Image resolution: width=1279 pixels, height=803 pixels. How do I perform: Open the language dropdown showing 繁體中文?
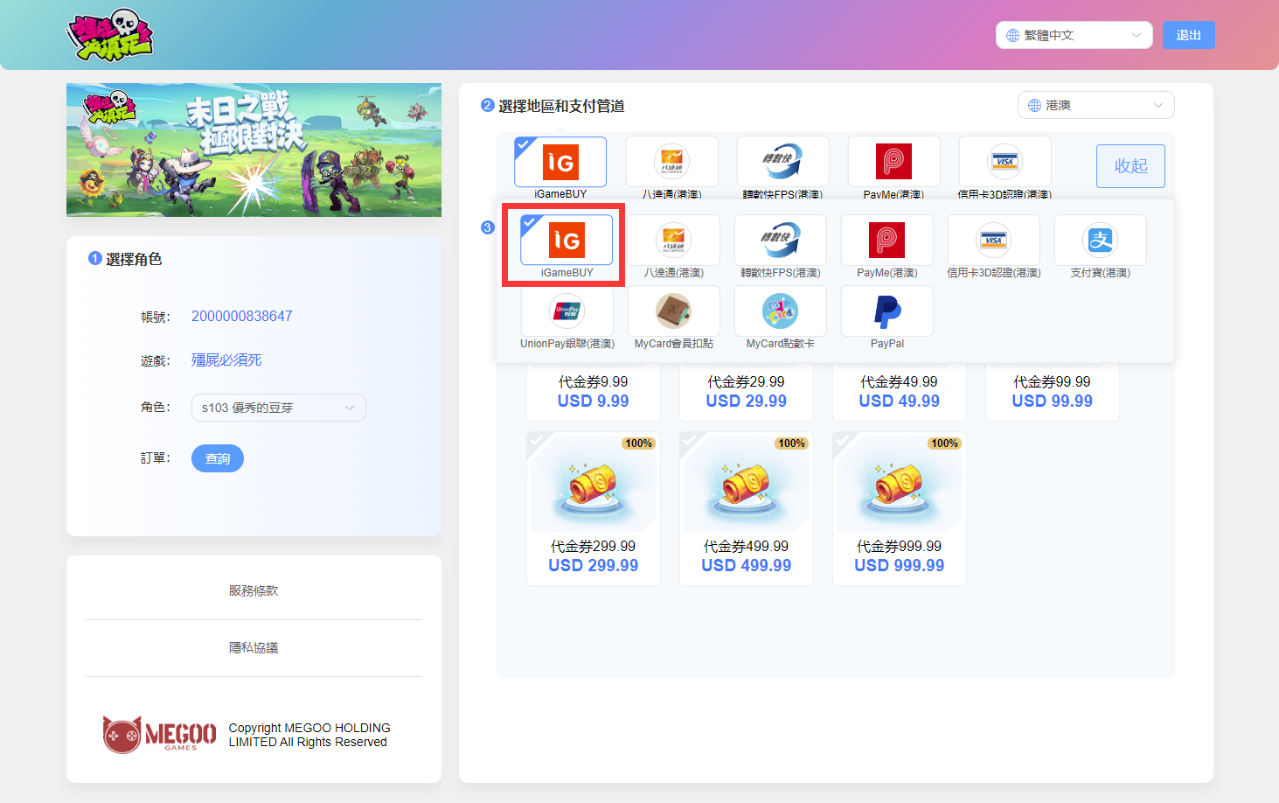pos(1074,35)
